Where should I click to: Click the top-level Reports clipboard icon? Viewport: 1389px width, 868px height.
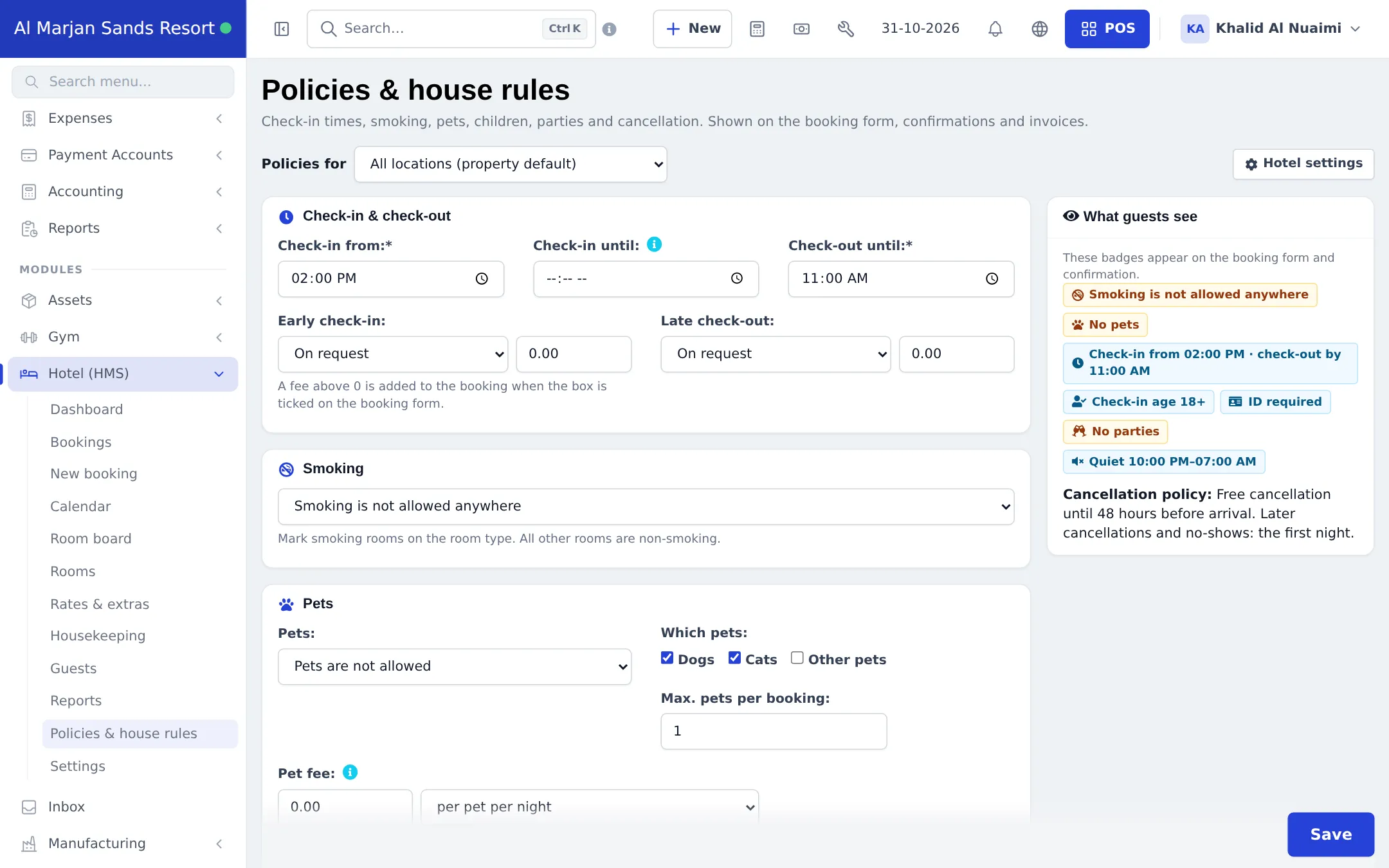pos(29,228)
